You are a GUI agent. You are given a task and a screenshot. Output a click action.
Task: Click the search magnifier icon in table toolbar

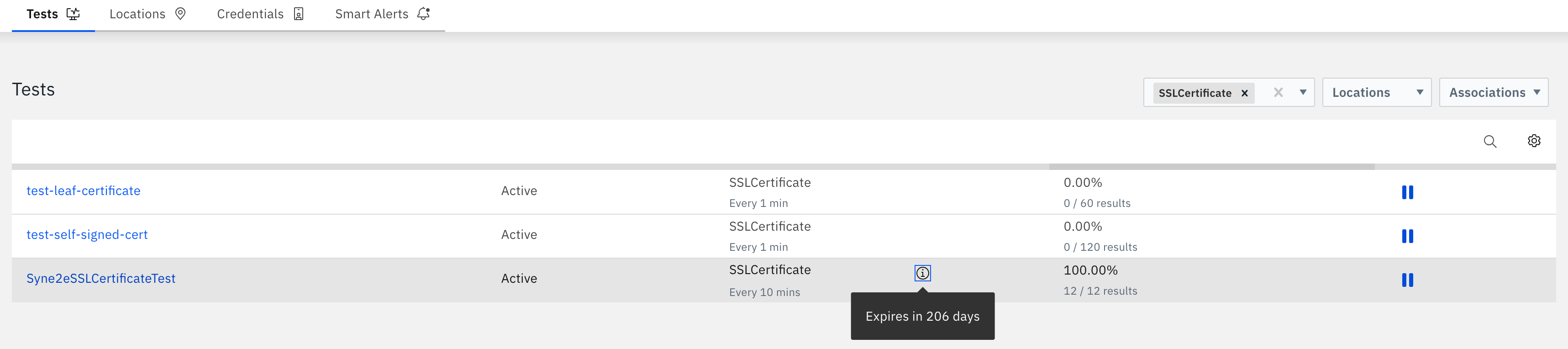click(1489, 141)
